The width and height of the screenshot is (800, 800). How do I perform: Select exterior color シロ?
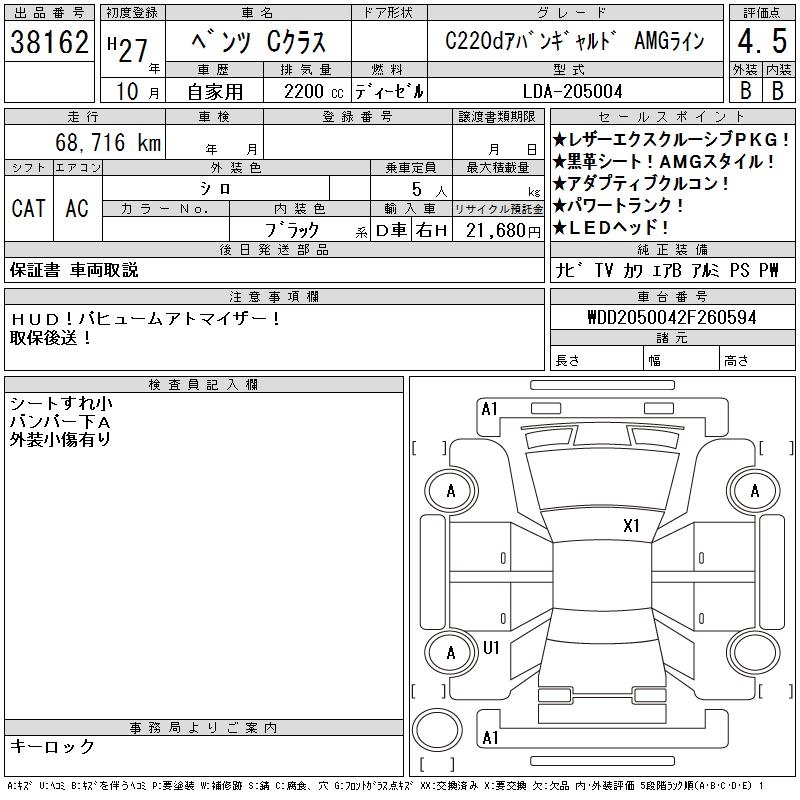216,189
